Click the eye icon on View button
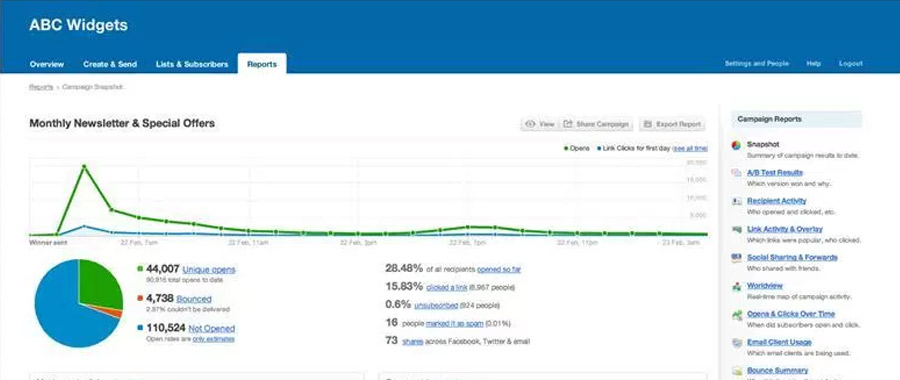This screenshot has height=380, width=900. pyautogui.click(x=530, y=124)
